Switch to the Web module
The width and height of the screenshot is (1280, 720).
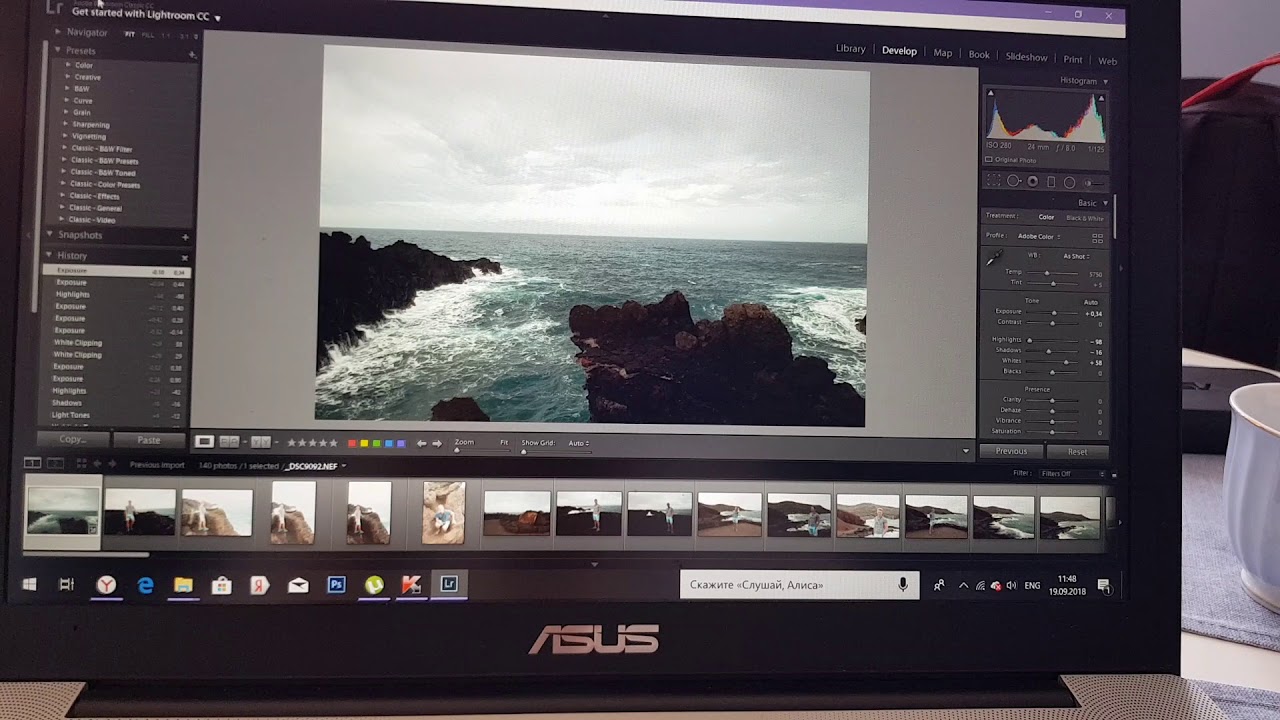click(x=1108, y=61)
